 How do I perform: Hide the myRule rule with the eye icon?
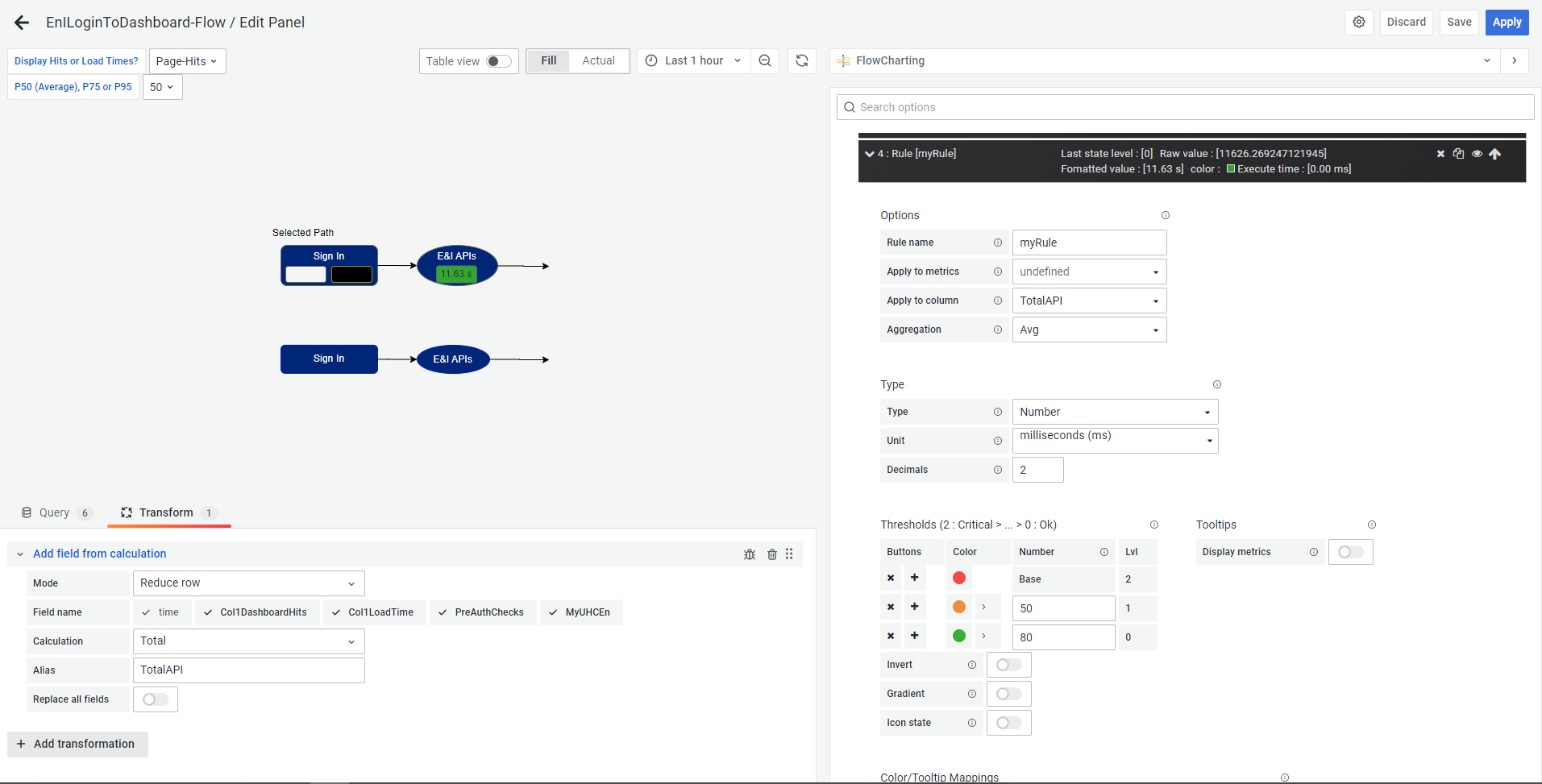click(1478, 153)
